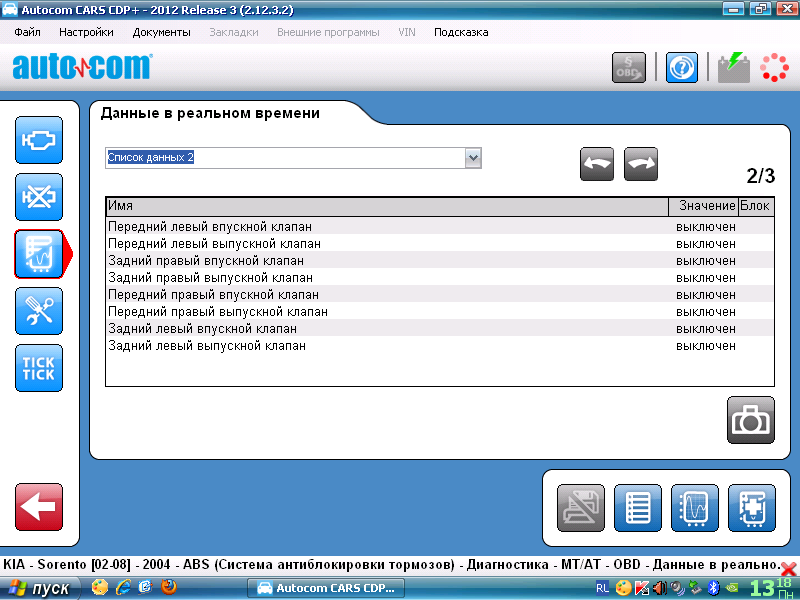Viewport: 800px width, 600px height.
Task: Expand the 'Список данных 2' dropdown
Action: (x=473, y=158)
